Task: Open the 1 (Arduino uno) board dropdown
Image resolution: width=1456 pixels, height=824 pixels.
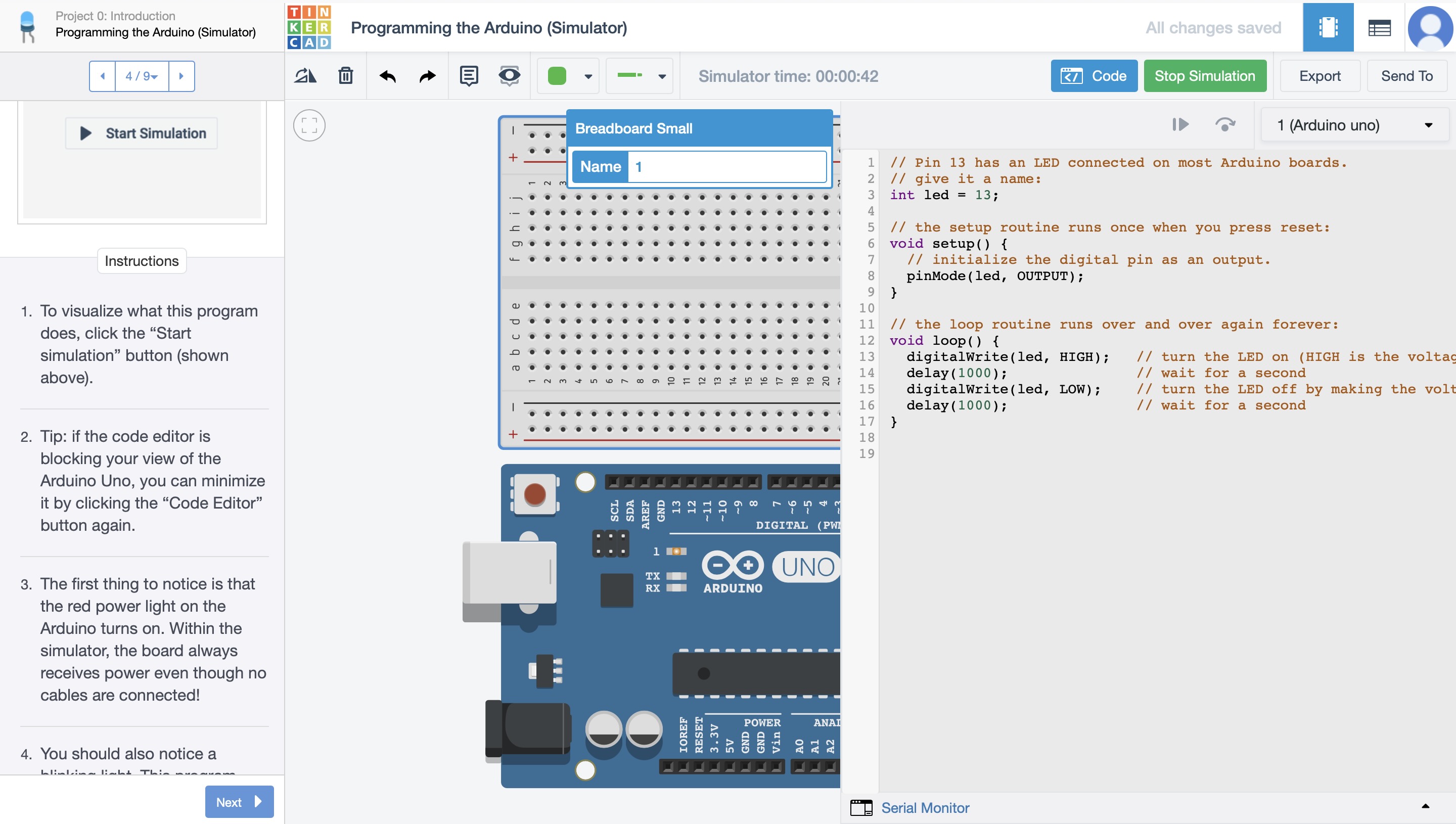Action: tap(1353, 124)
